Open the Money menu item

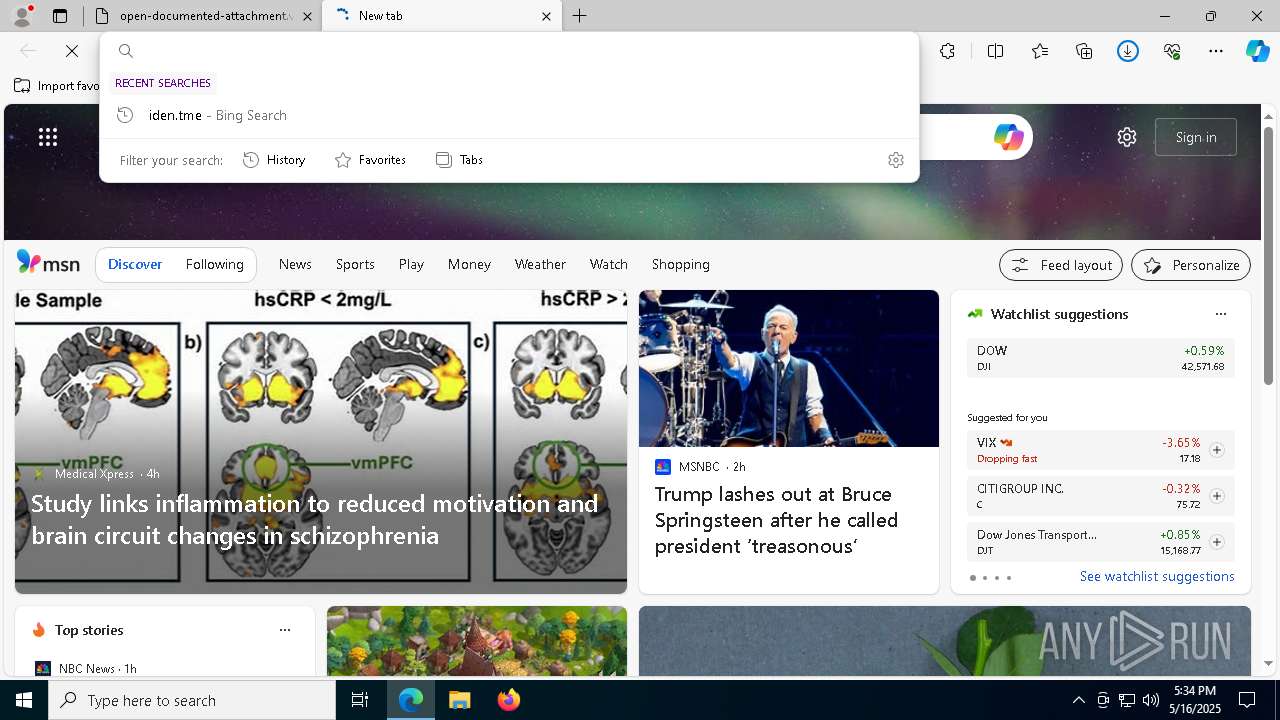click(x=469, y=264)
